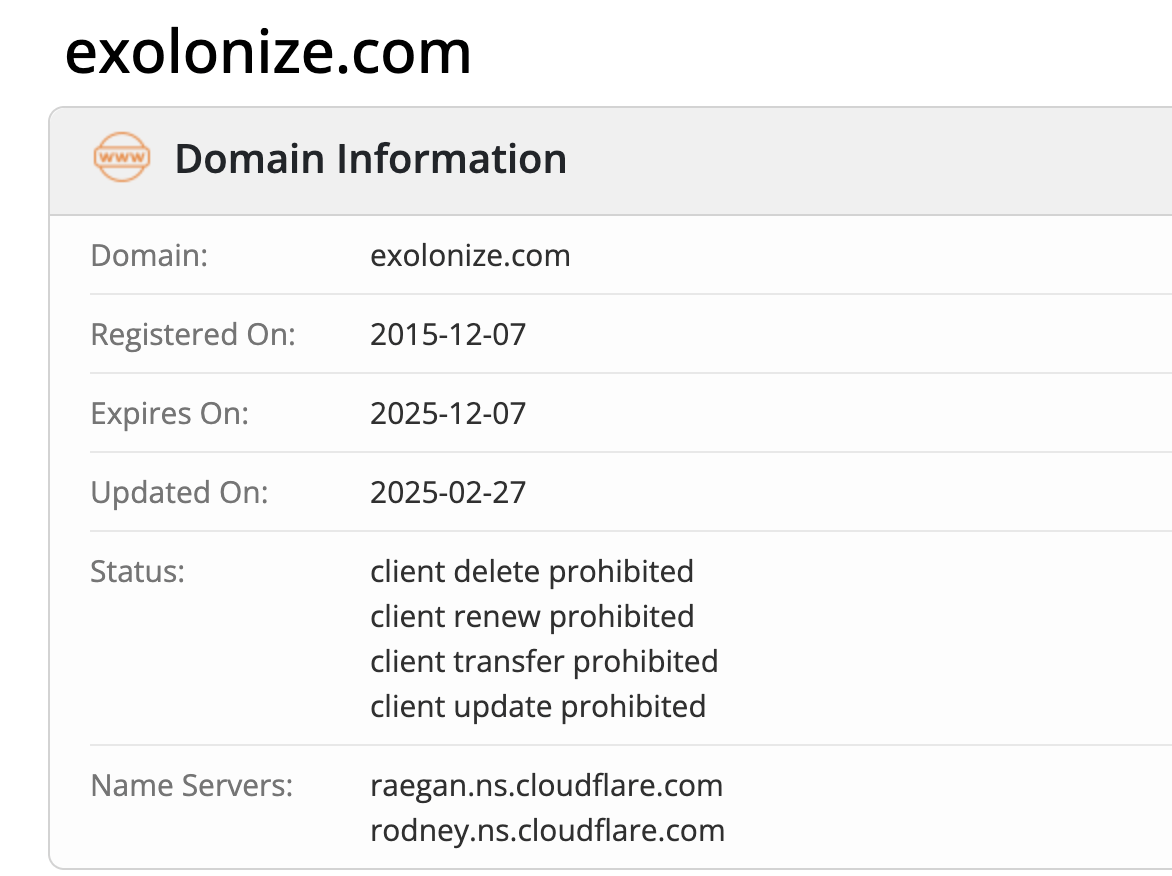
Task: Click the client renew prohibited status
Action: [x=531, y=616]
